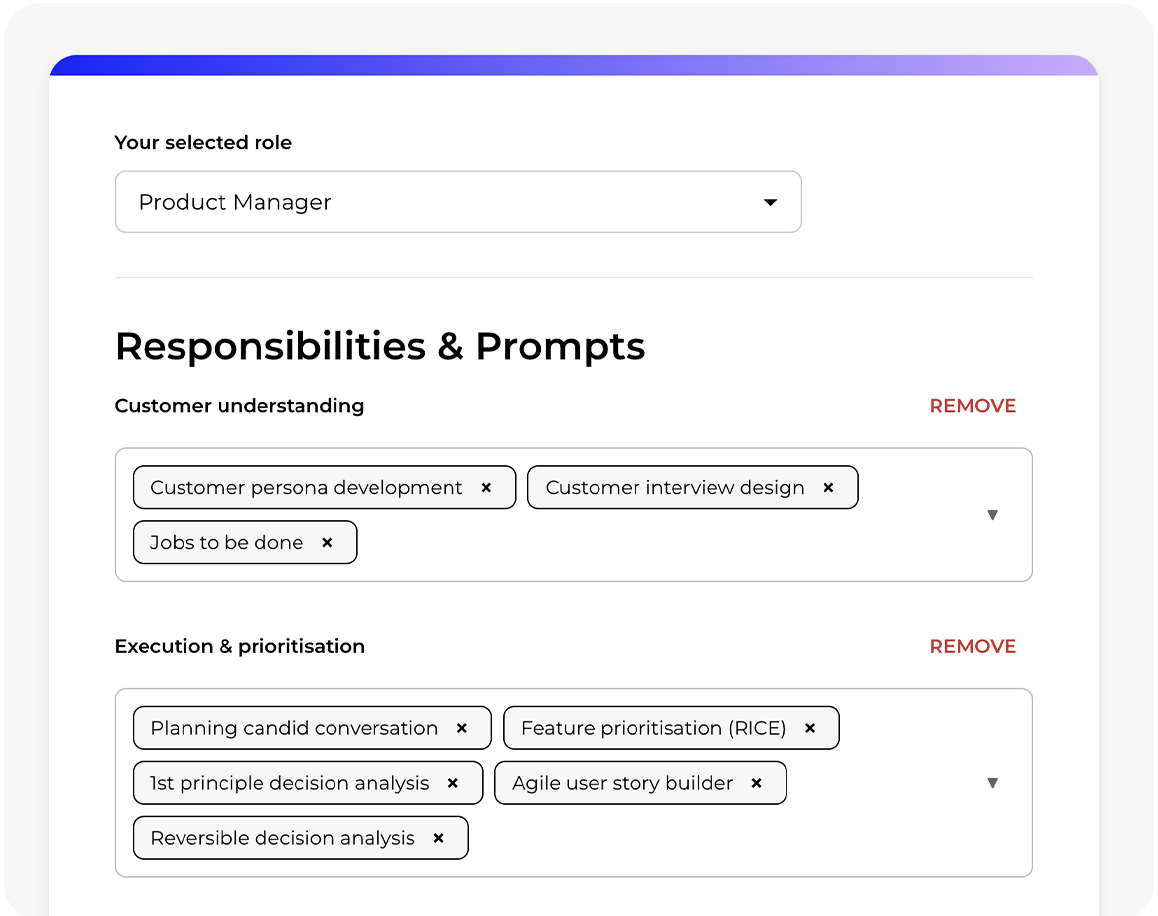Image resolution: width=1158 pixels, height=916 pixels.
Task: Open the selected role dropdown arrow
Action: click(770, 202)
